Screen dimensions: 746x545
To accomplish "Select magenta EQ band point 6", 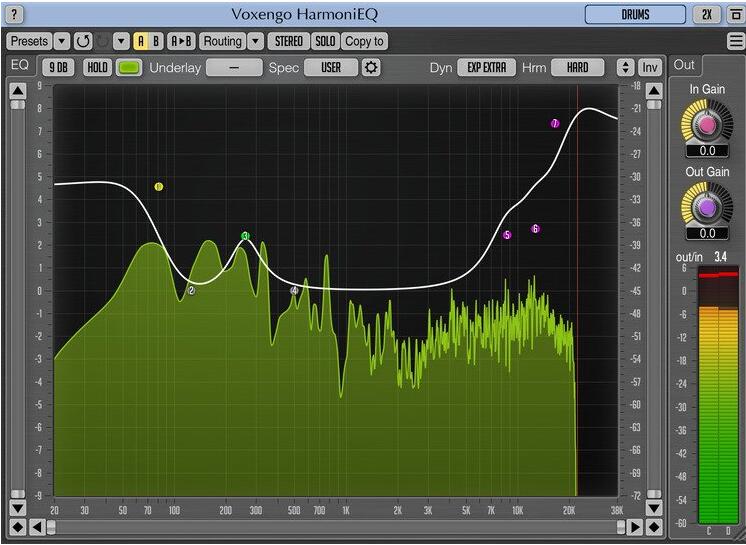I will 535,229.
